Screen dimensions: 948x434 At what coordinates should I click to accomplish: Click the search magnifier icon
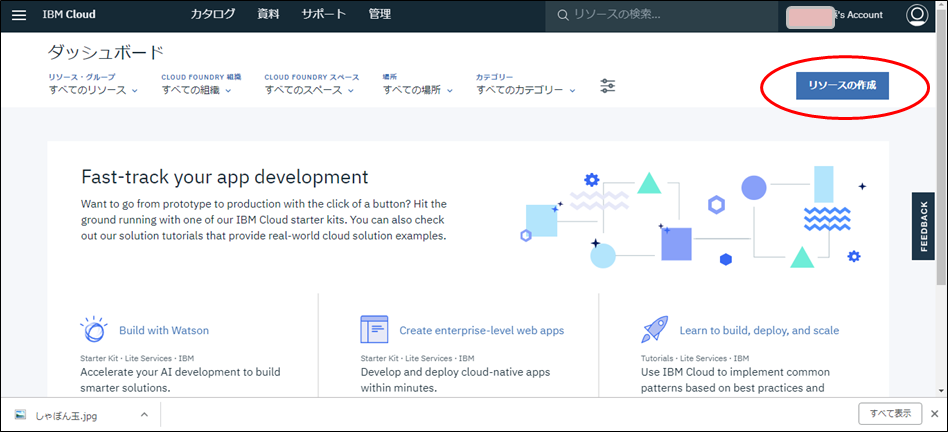pos(563,15)
